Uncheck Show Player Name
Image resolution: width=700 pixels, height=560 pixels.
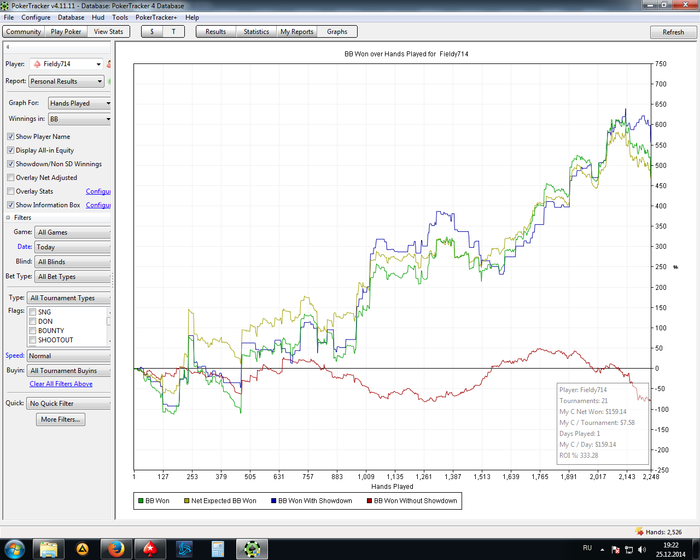point(11,137)
